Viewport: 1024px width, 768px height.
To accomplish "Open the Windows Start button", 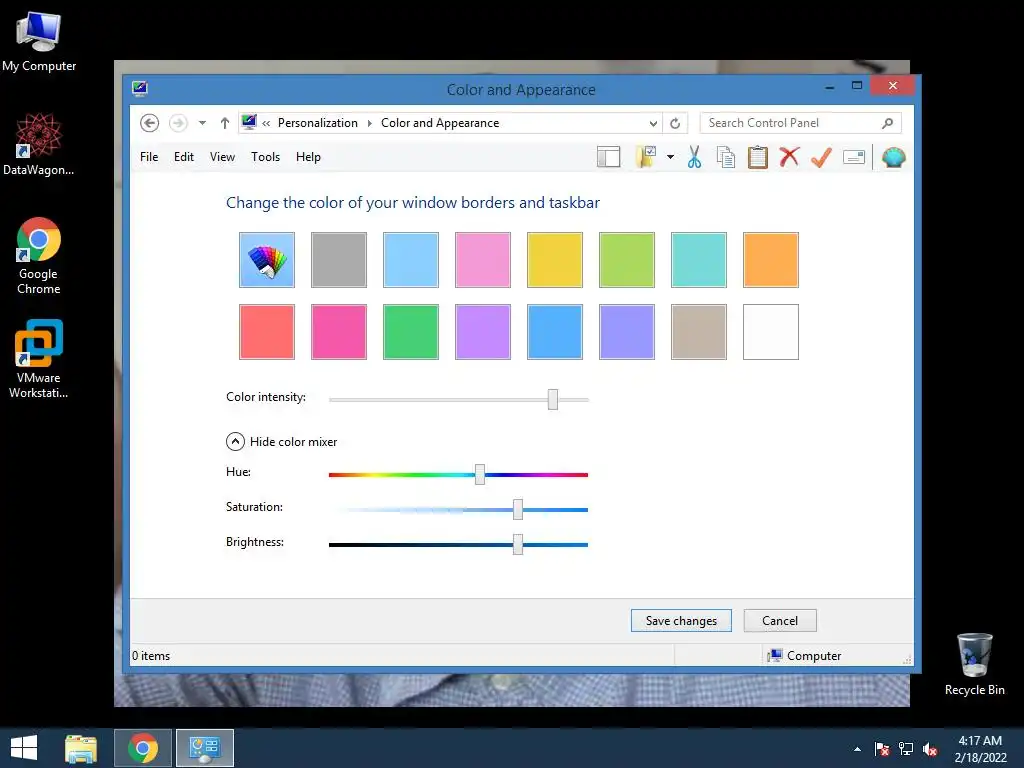I will coord(24,748).
